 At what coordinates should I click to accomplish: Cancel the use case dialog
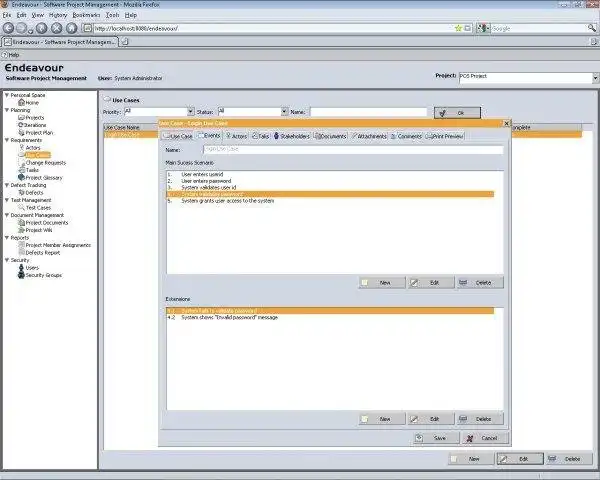coord(485,438)
